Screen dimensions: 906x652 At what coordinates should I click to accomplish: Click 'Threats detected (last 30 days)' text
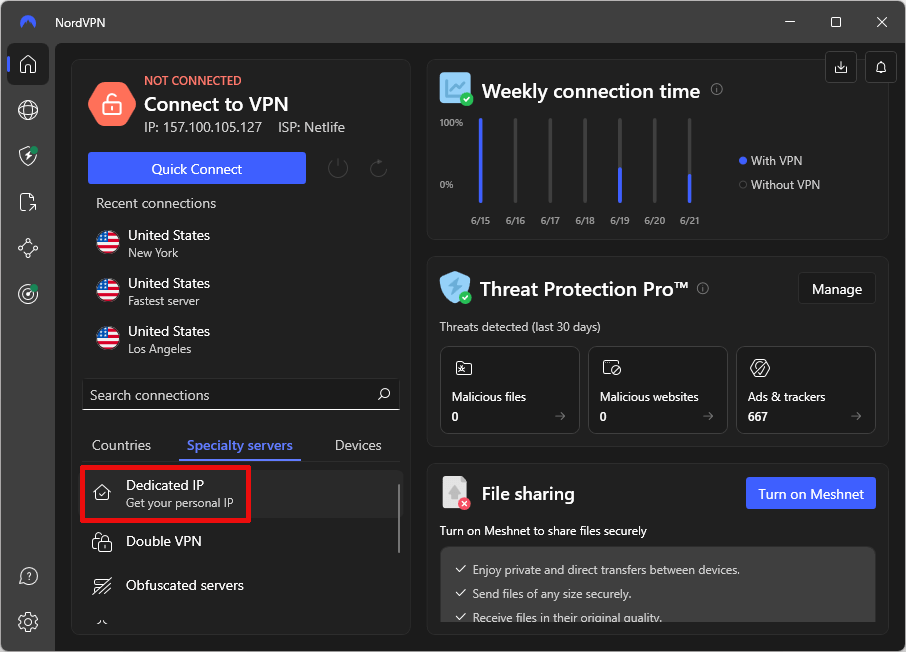(x=520, y=327)
